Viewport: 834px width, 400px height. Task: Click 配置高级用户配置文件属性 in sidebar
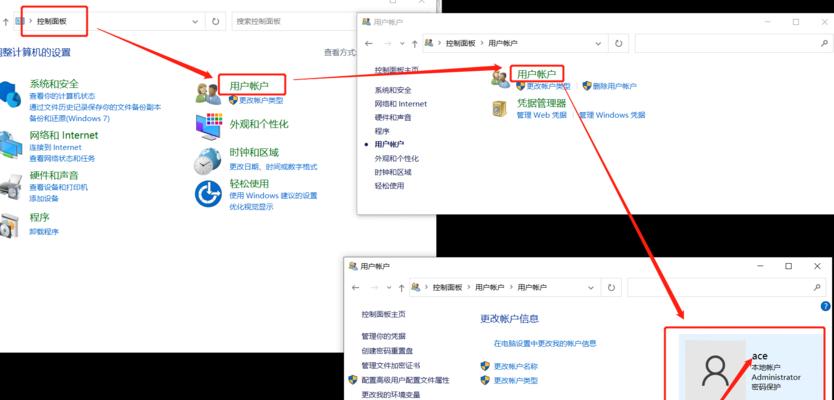coord(405,380)
